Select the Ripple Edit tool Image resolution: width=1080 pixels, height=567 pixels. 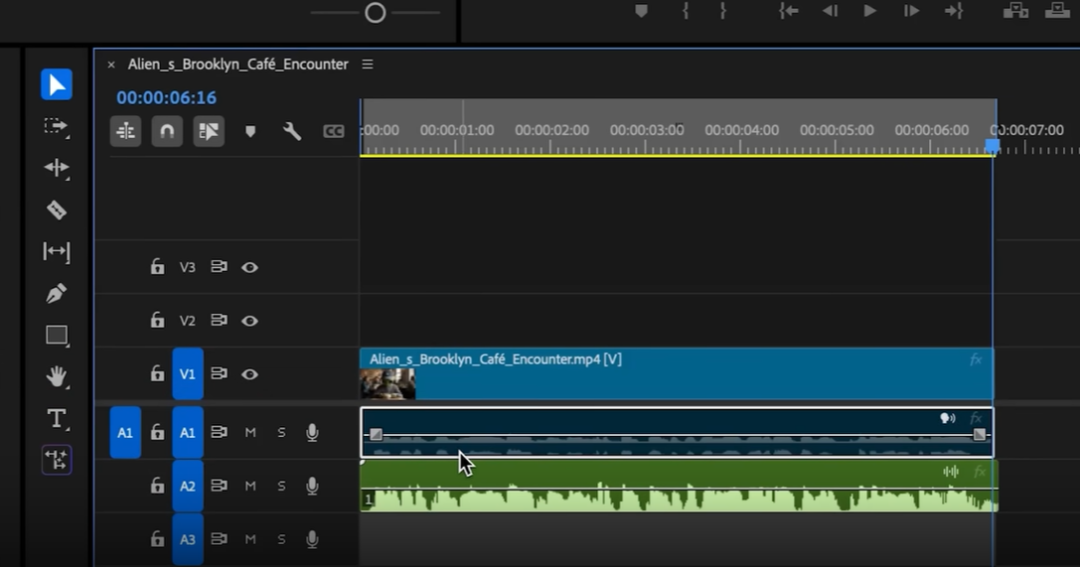(57, 168)
